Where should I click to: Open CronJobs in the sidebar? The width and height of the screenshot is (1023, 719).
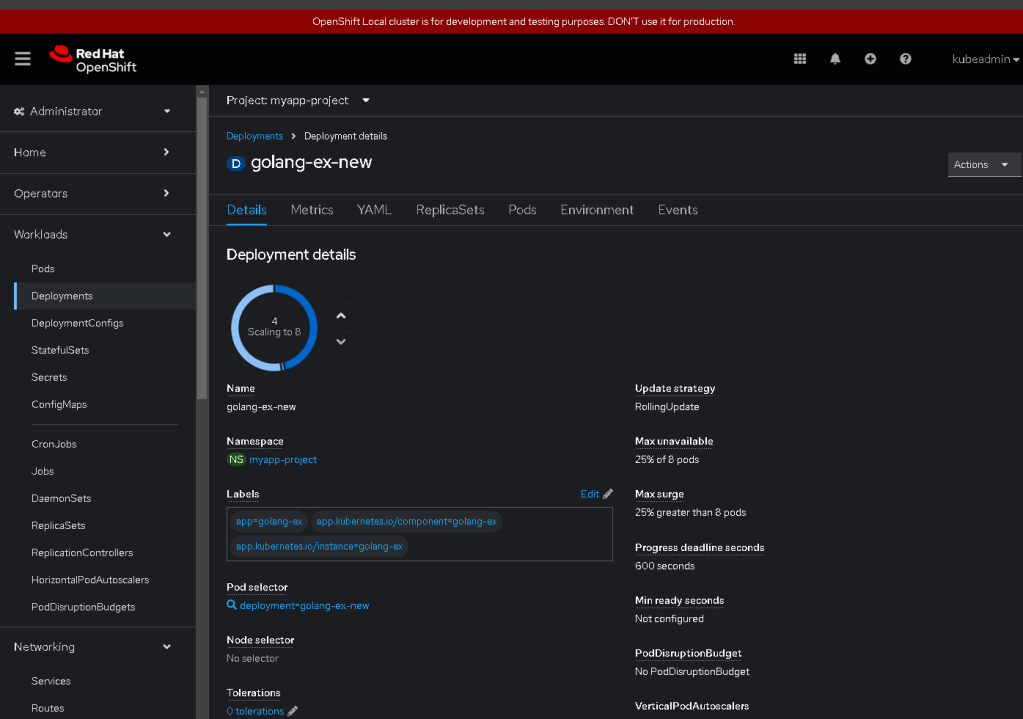[x=53, y=444]
